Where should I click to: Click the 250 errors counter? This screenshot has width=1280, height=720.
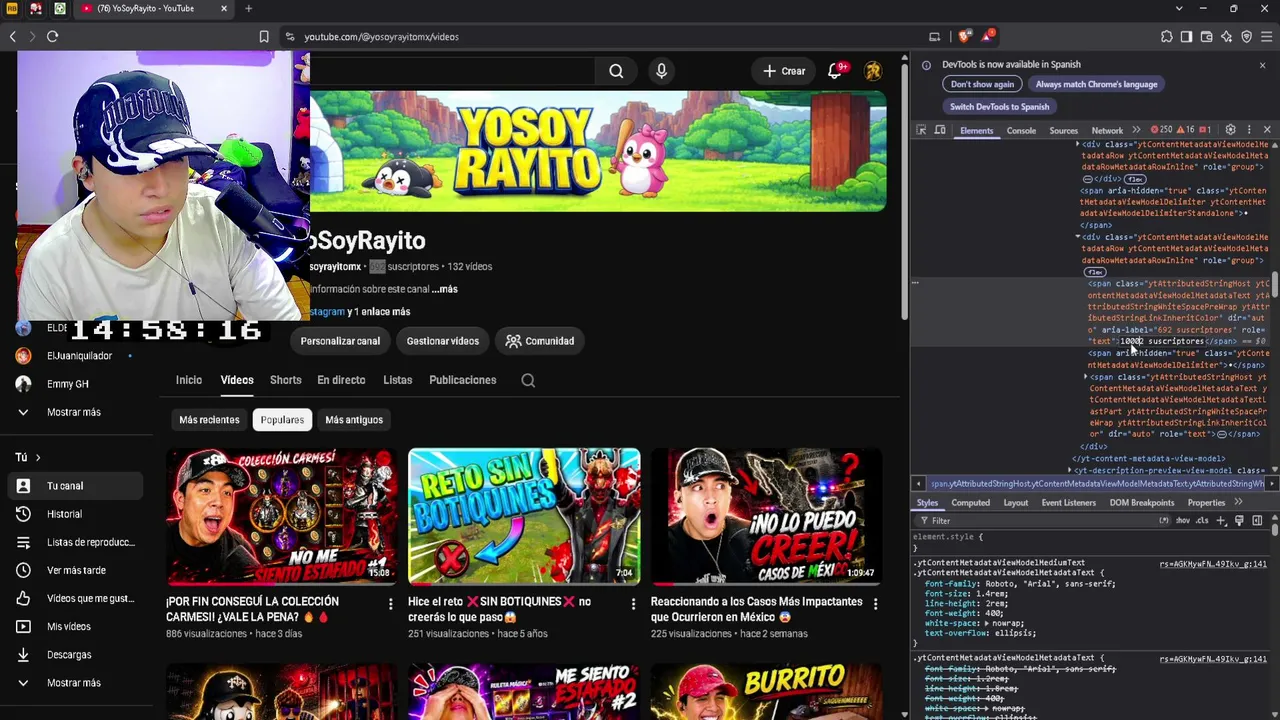pos(1162,130)
